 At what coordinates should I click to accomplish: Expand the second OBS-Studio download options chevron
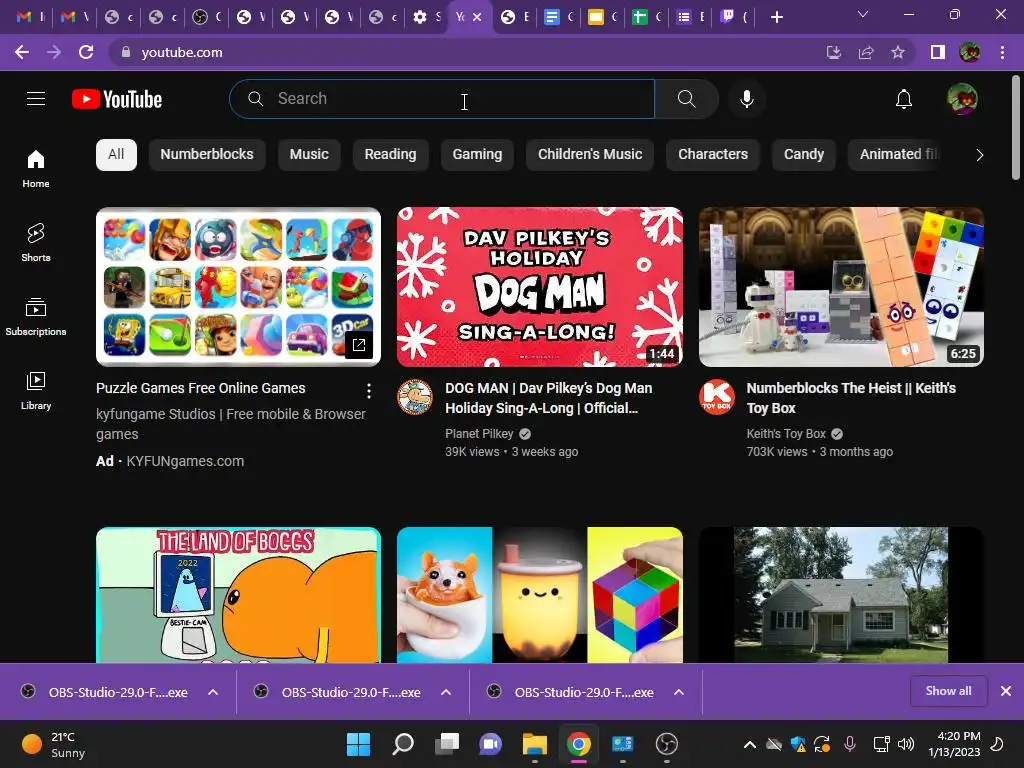pos(446,692)
